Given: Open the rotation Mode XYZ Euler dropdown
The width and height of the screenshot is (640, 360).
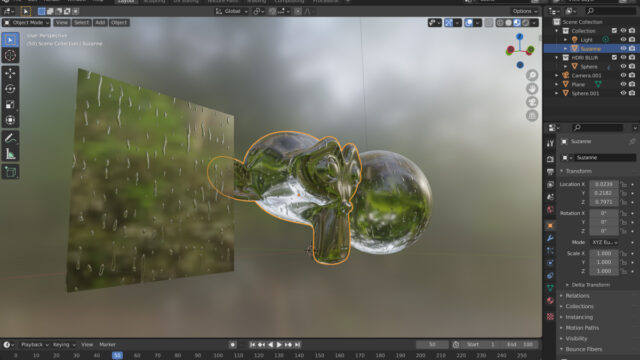Looking at the screenshot, I should tap(604, 242).
